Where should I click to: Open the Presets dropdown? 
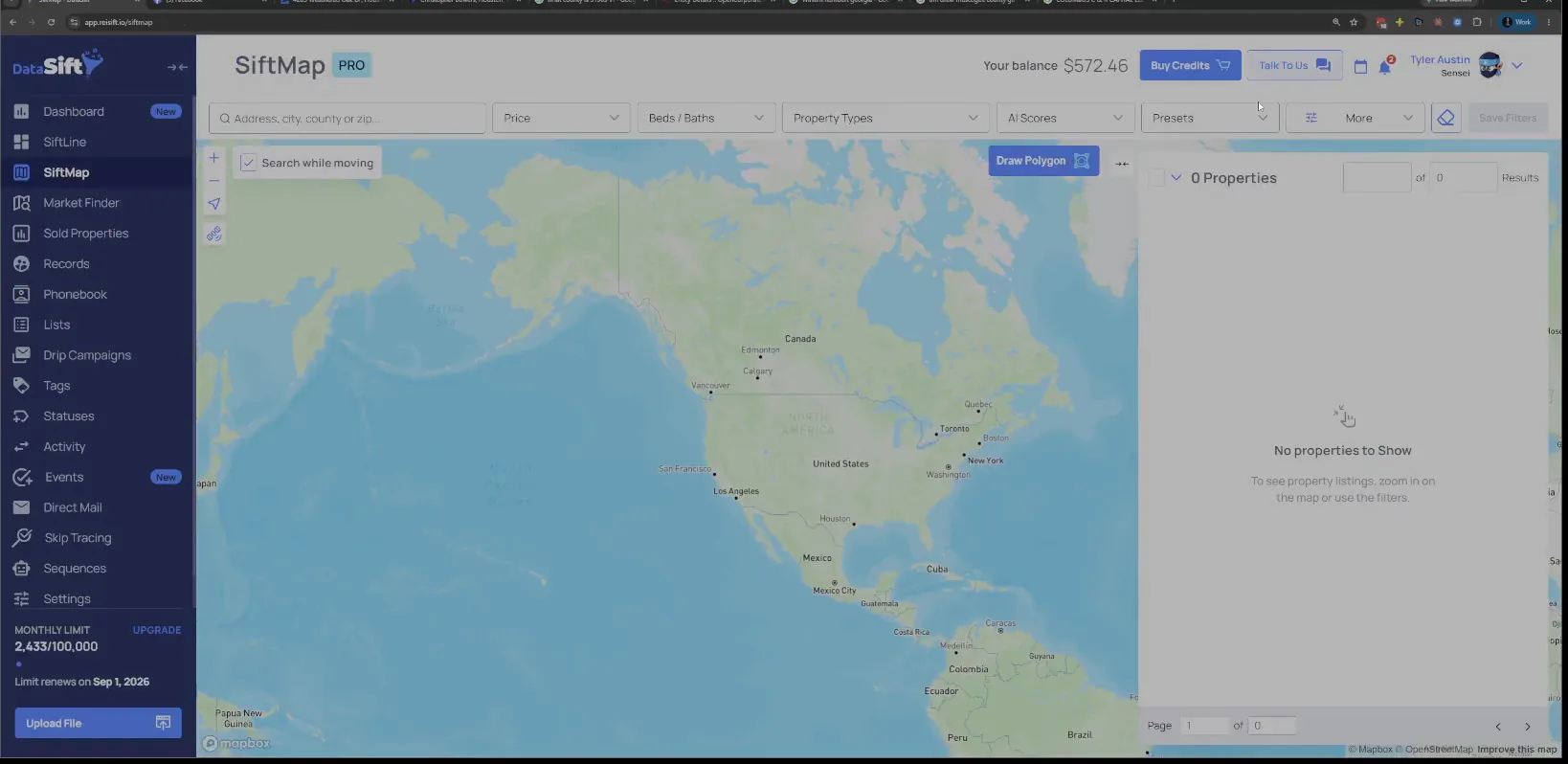[x=1210, y=118]
